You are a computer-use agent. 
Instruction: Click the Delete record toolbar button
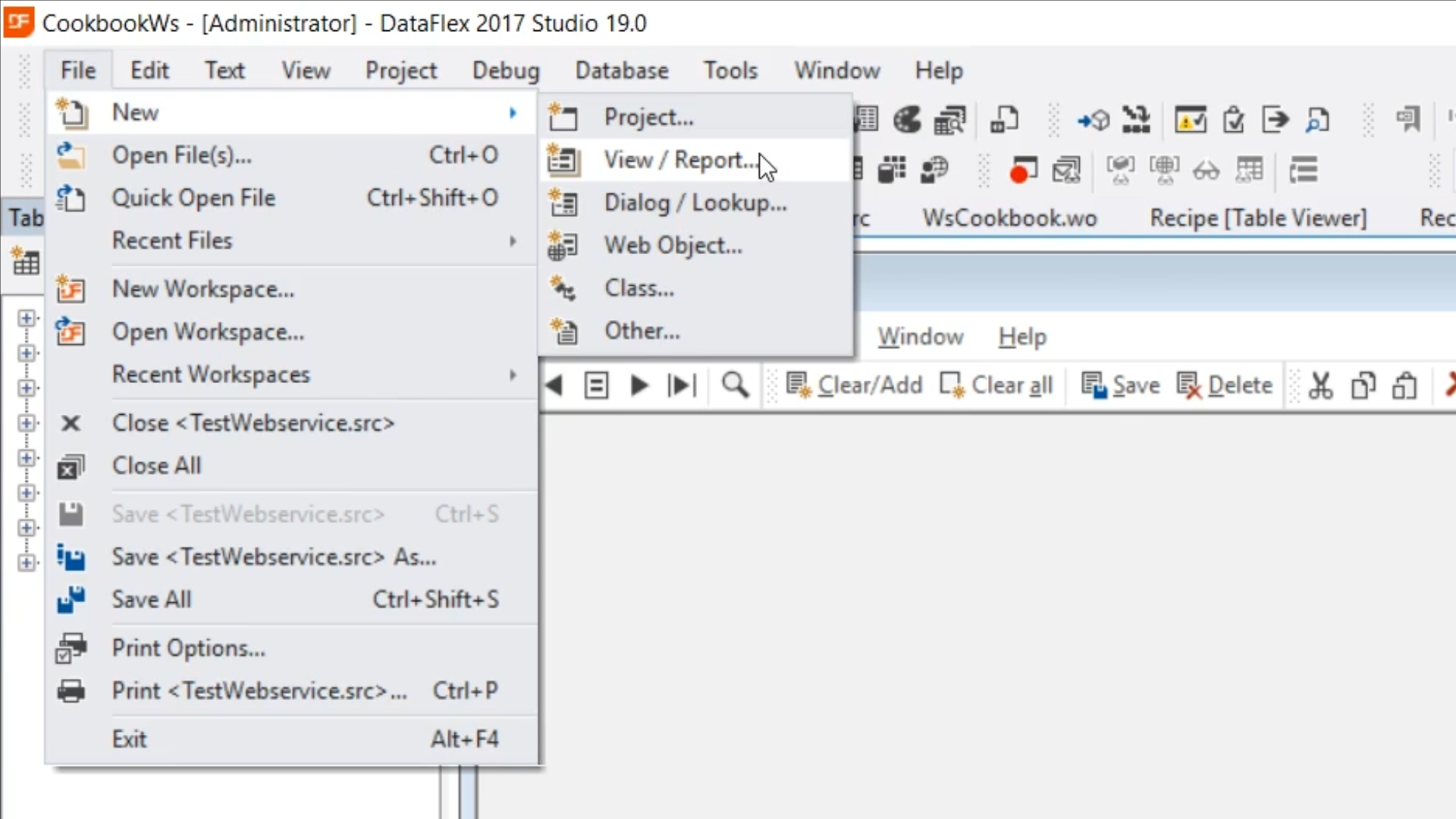(x=1225, y=385)
